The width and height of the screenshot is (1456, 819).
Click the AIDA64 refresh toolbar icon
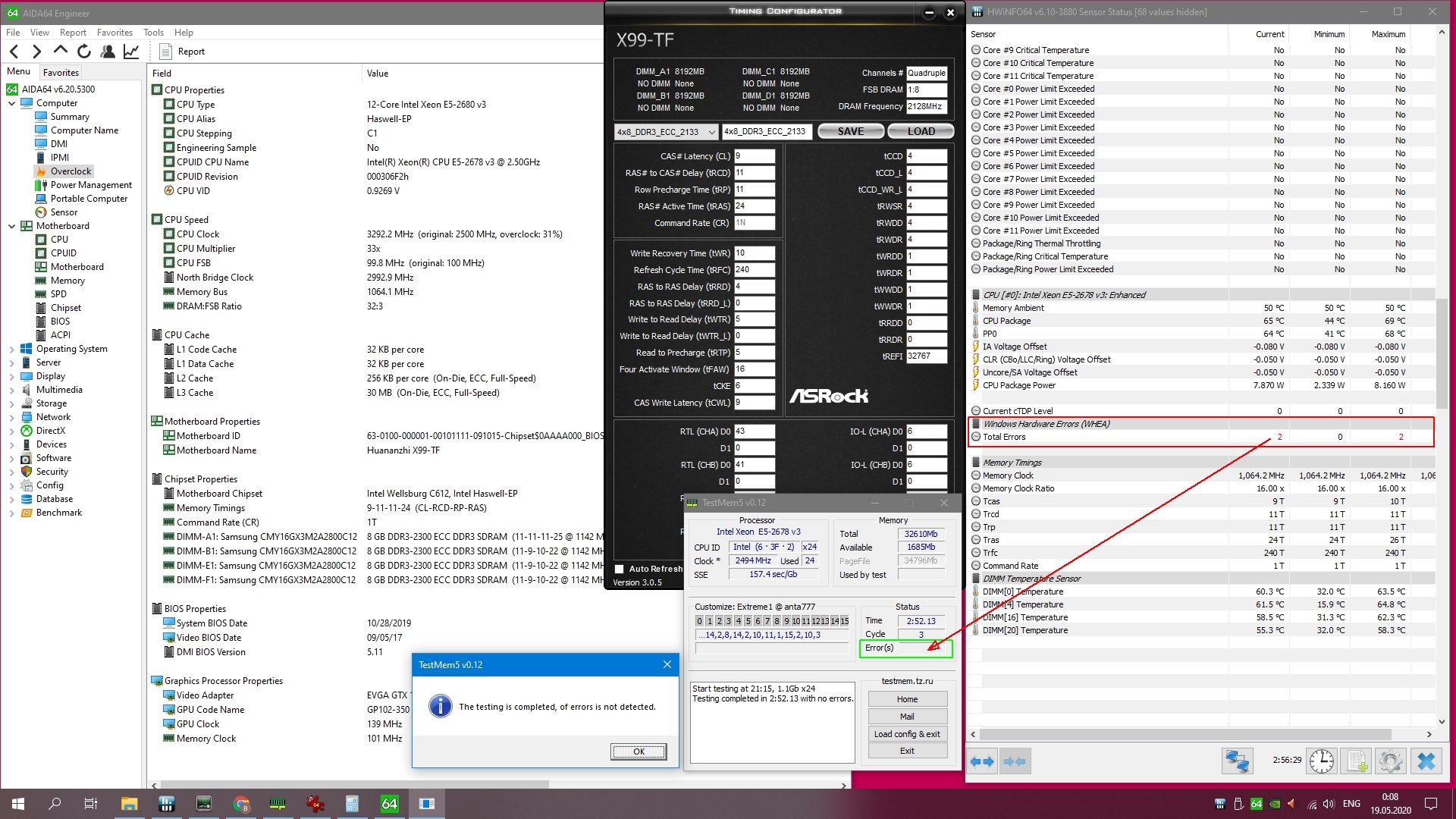tap(84, 52)
